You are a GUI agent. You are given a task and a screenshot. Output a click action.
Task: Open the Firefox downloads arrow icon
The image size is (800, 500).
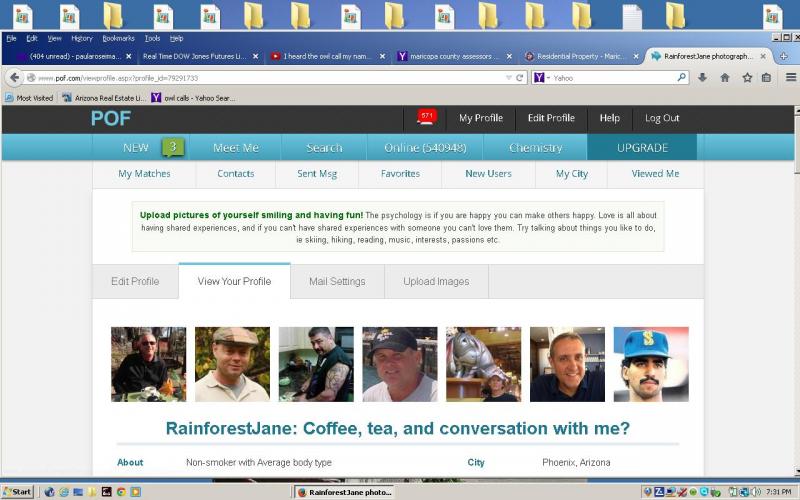(703, 77)
